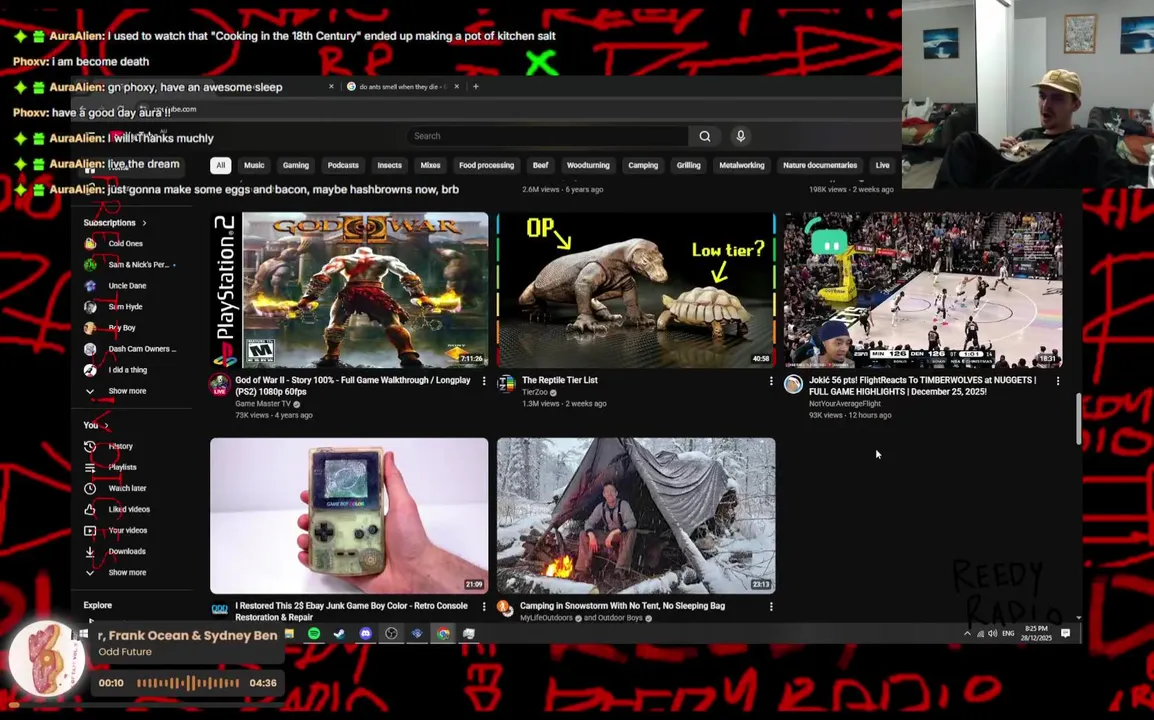Open the God of War II video thumbnail
The height and width of the screenshot is (720, 1154).
coord(349,290)
